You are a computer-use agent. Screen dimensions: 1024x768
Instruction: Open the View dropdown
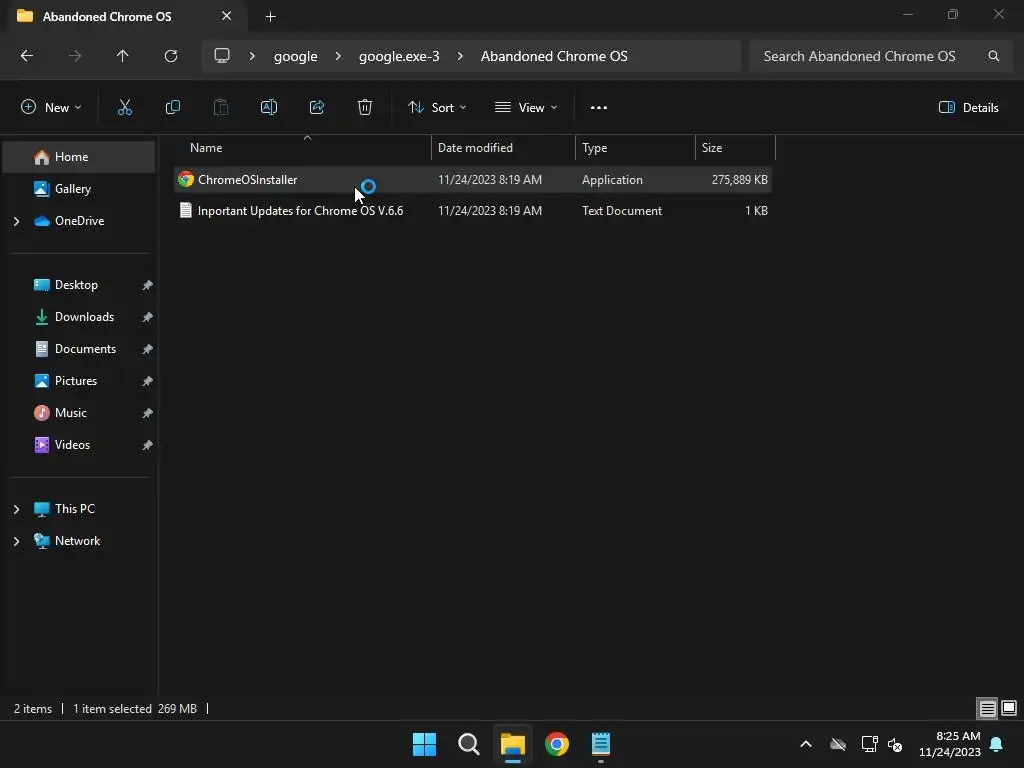[526, 108]
